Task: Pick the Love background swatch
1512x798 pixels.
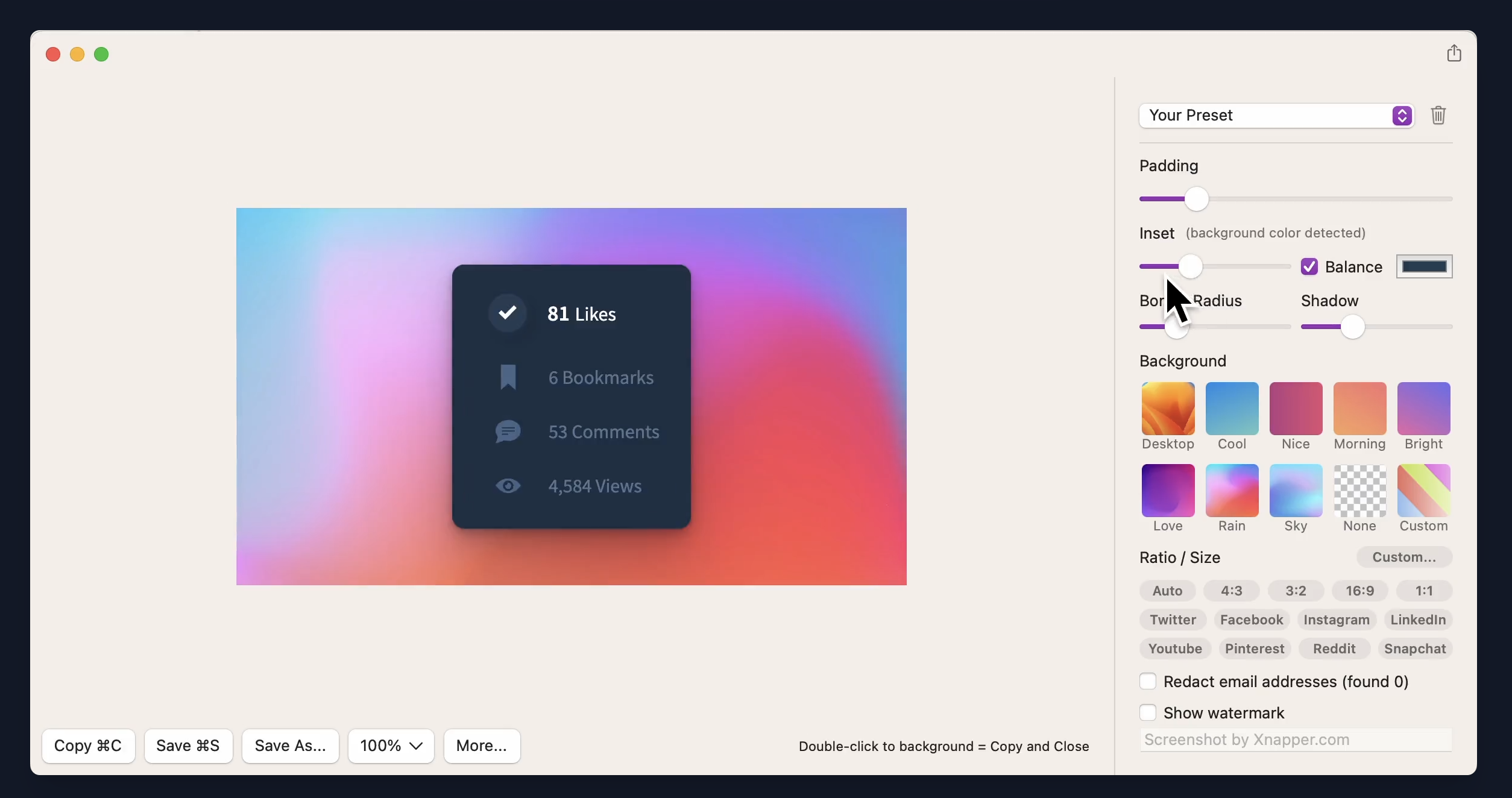Action: (x=1168, y=491)
